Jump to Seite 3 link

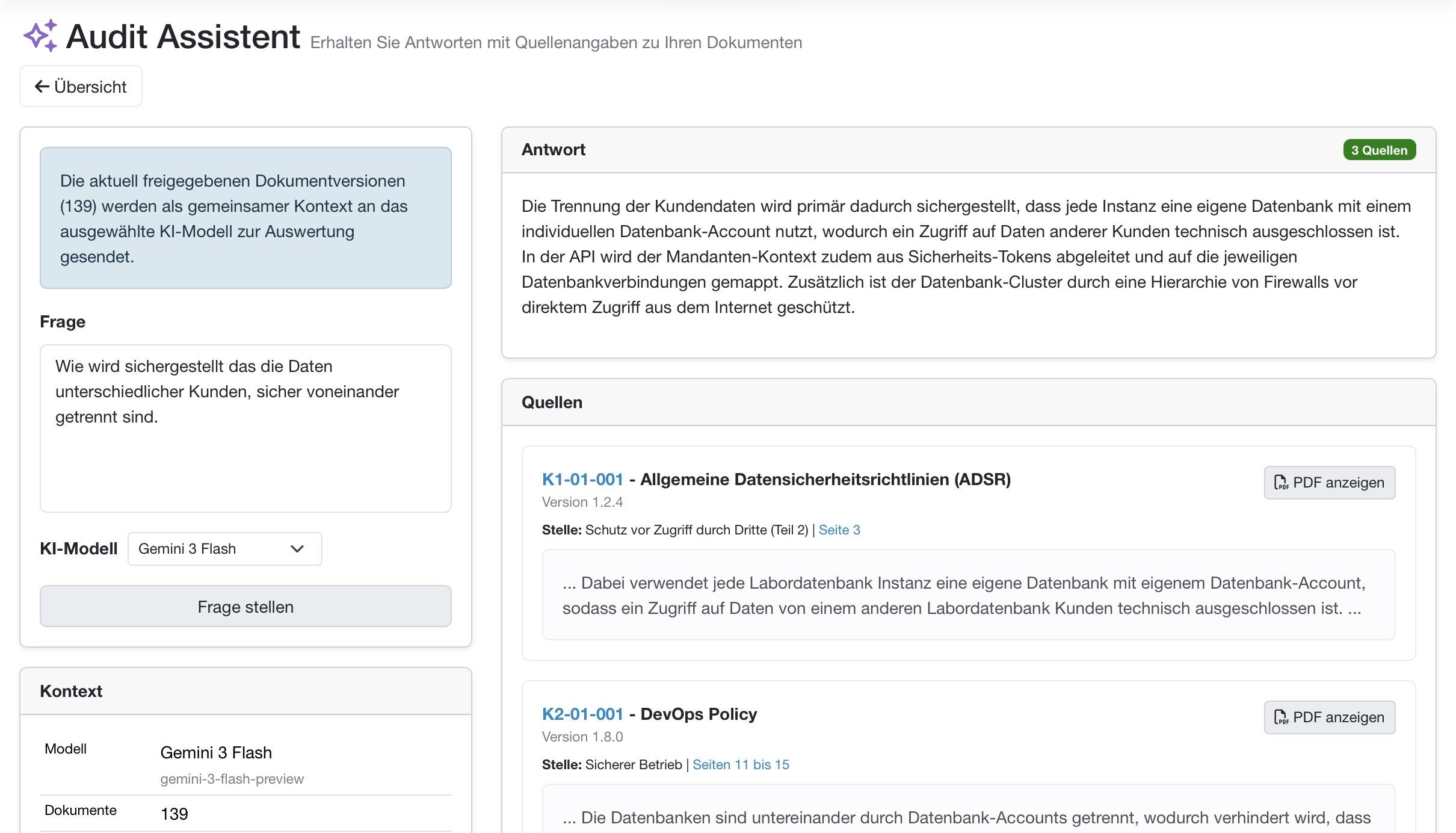click(839, 530)
